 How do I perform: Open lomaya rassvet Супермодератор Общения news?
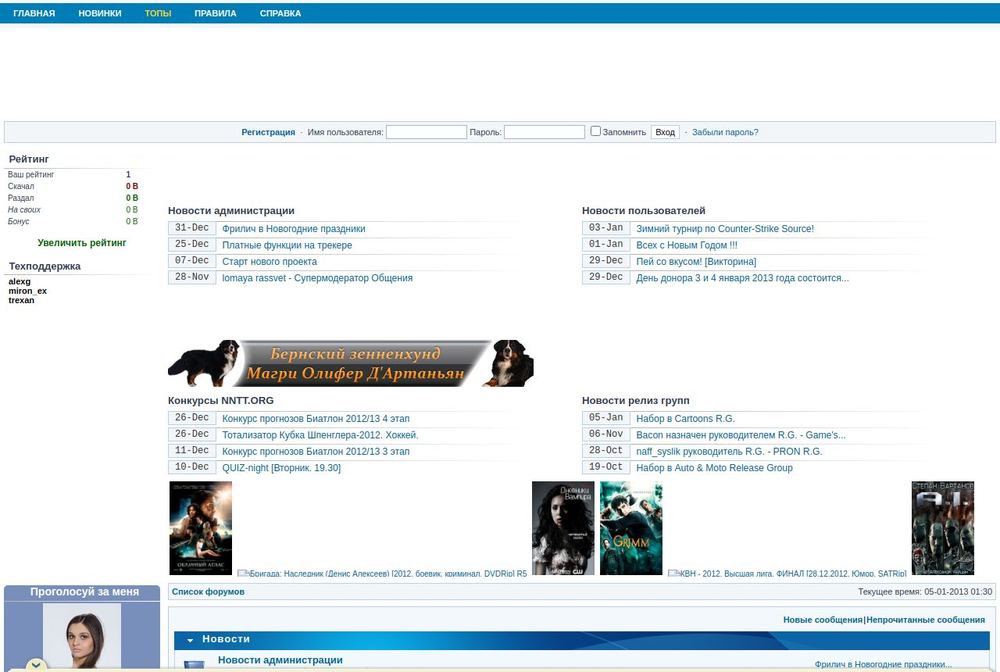click(317, 278)
